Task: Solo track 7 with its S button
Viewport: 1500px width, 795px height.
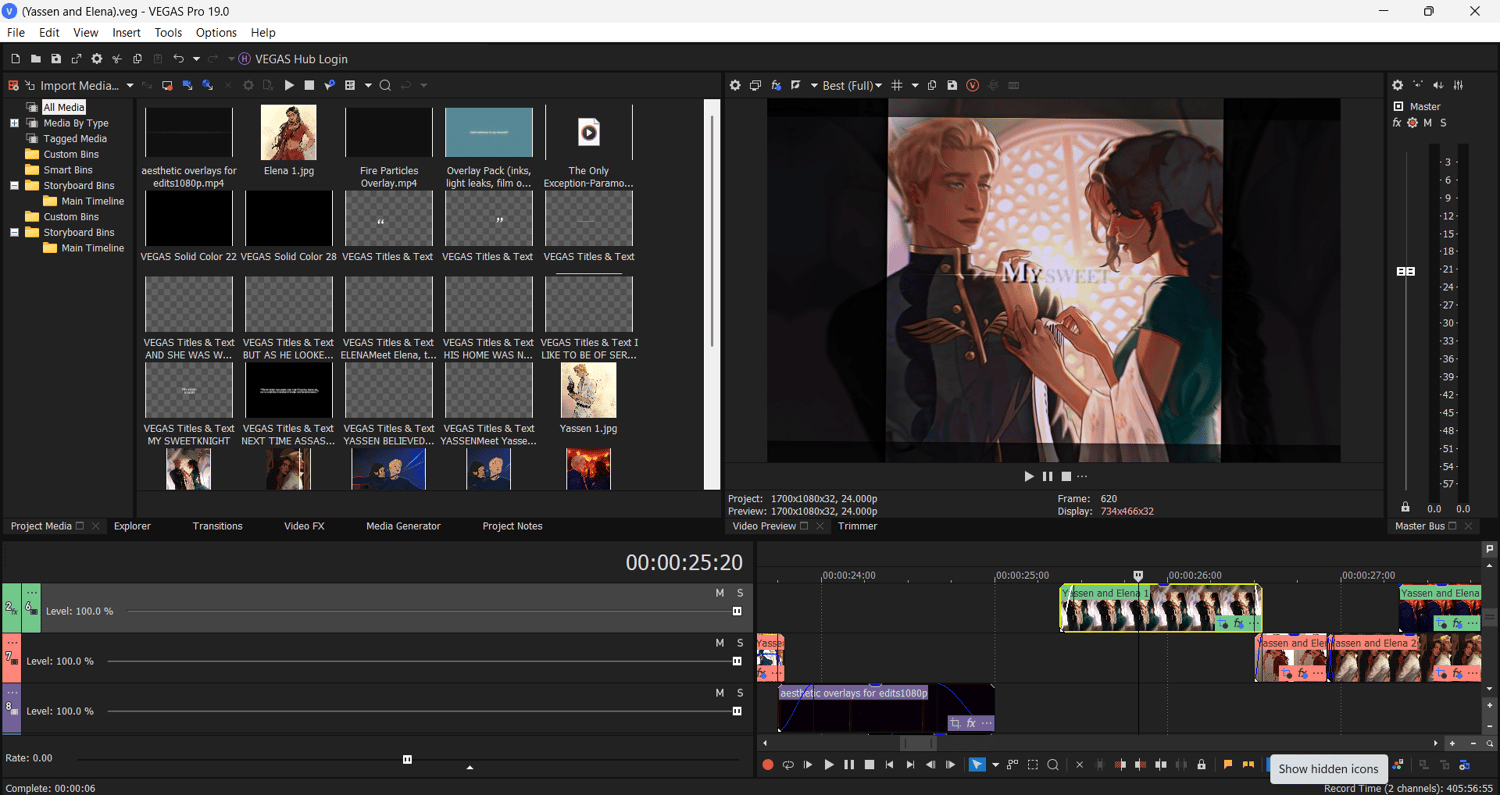Action: click(740, 643)
